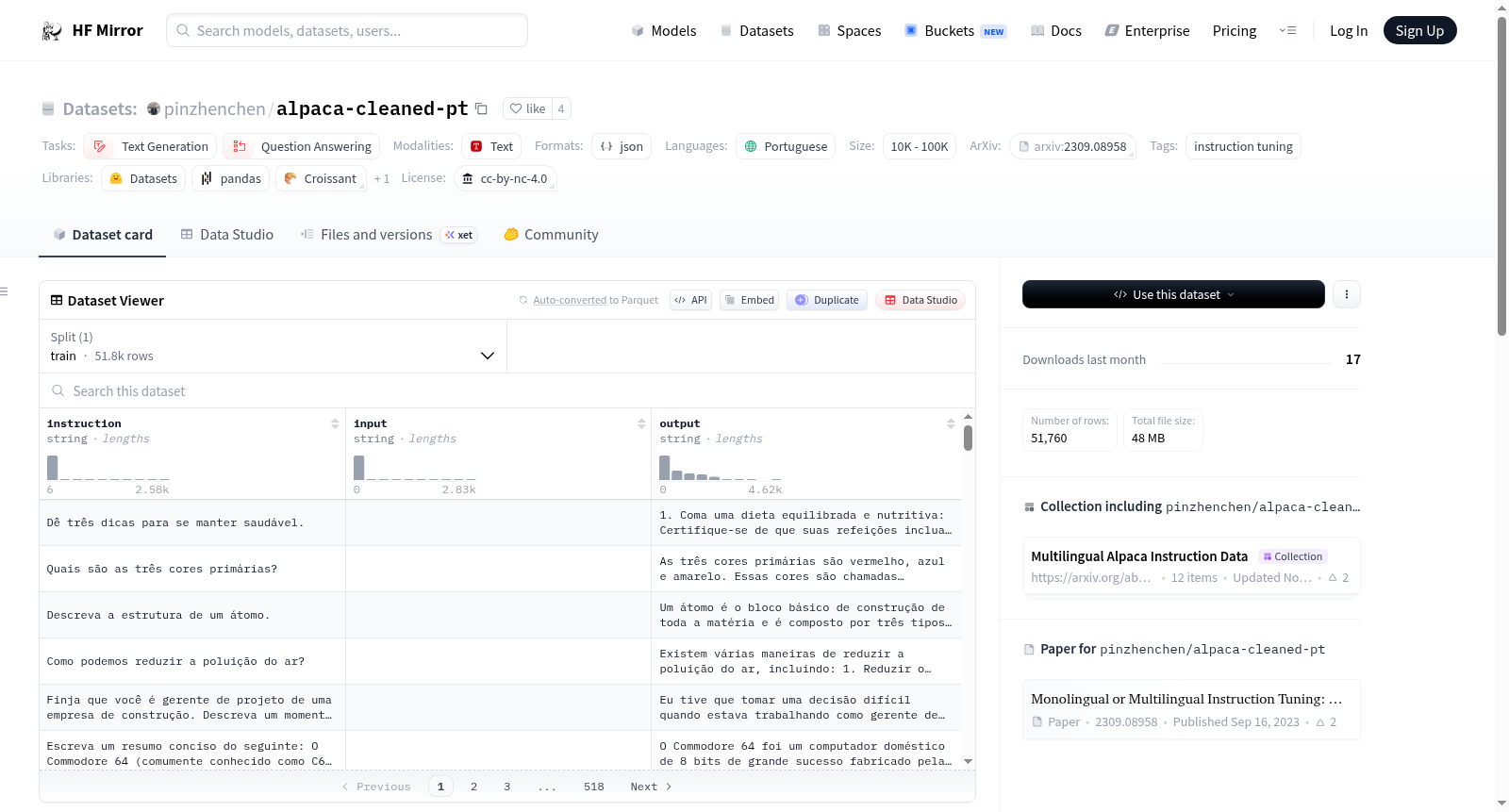Click the Sign Up button
The height and width of the screenshot is (812, 1509).
pyautogui.click(x=1419, y=30)
